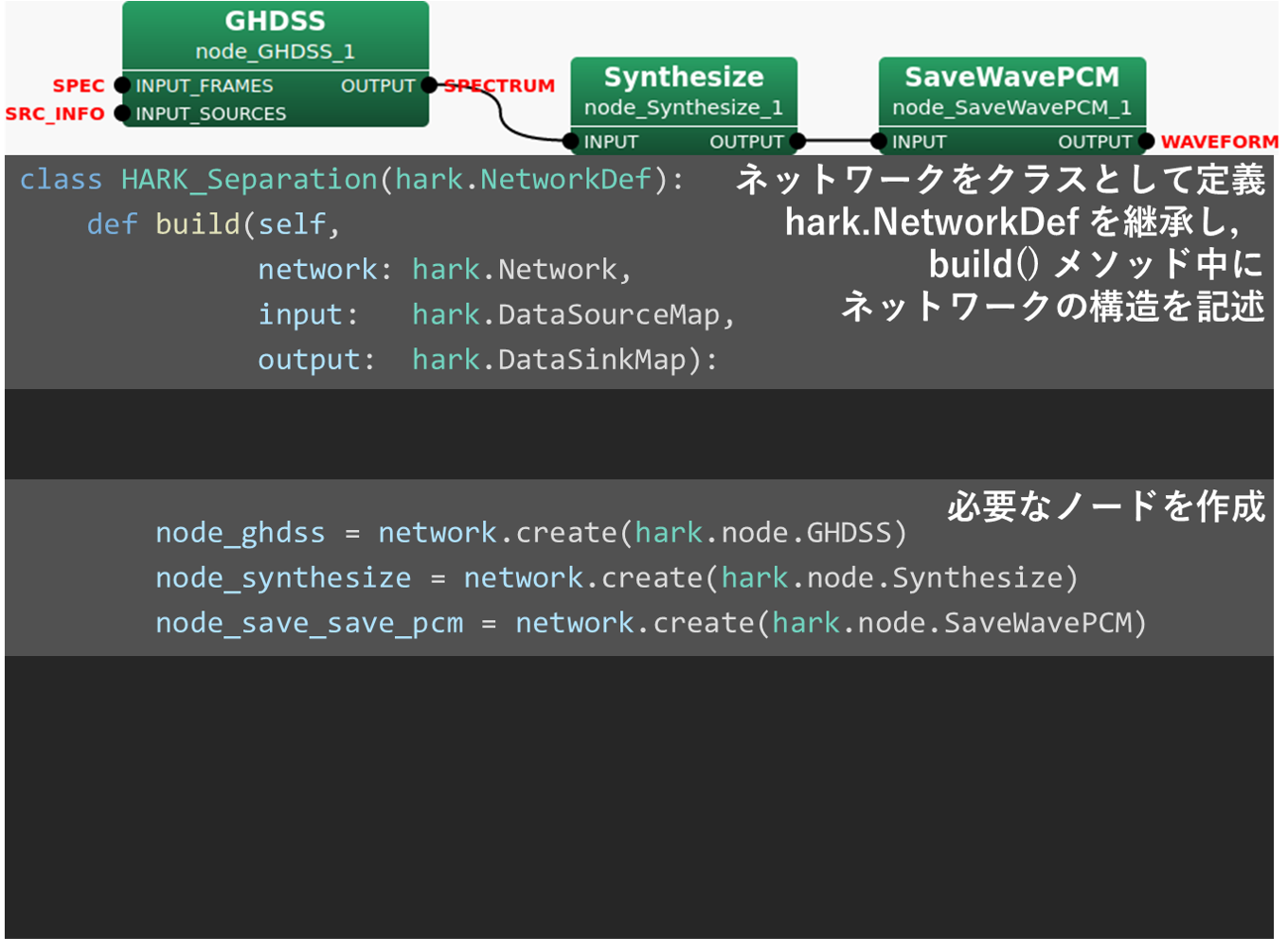Click the hark.NetworkDef reference in code
This screenshot has width=1288, height=939.
(522, 178)
